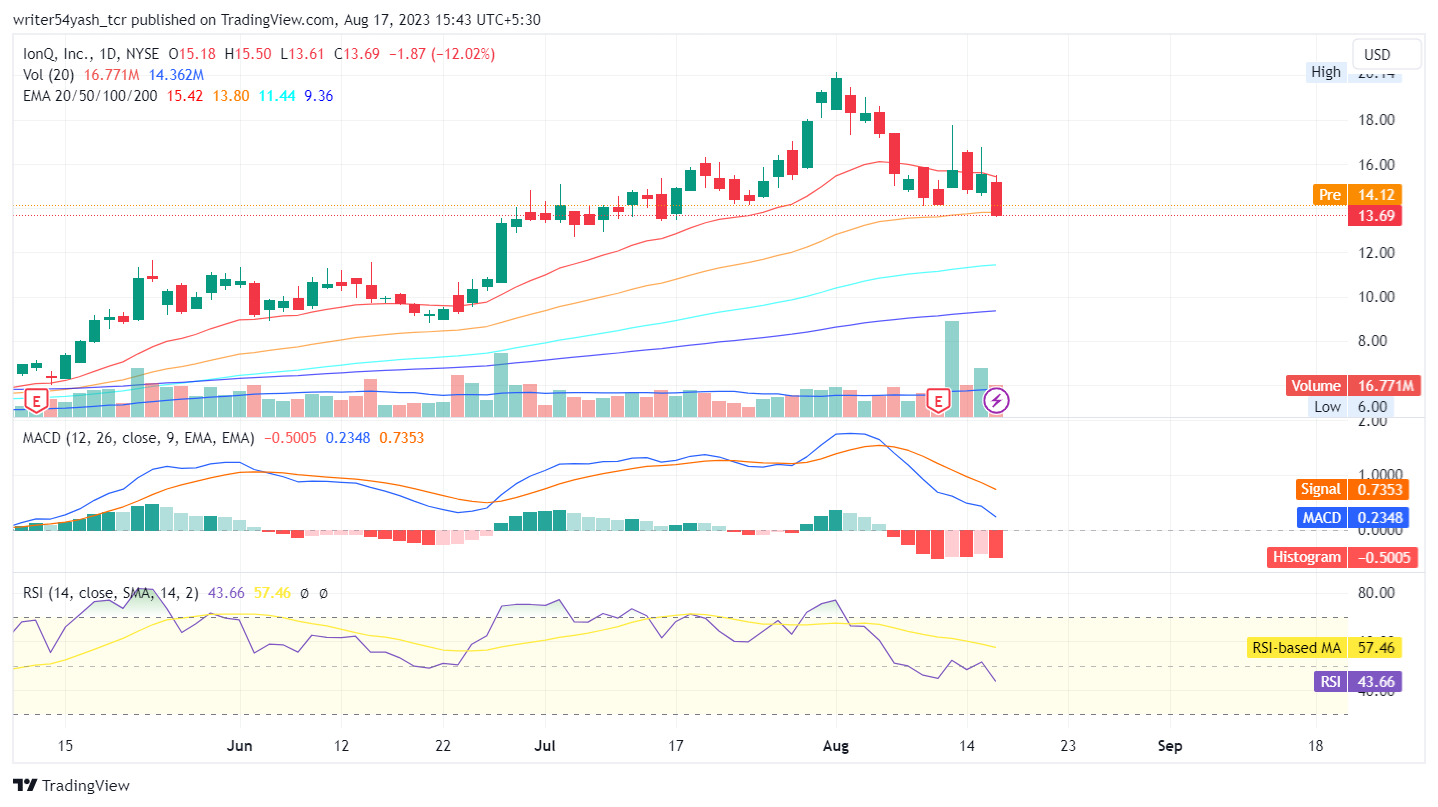The width and height of the screenshot is (1438, 807).
Task: Click the published on TradingView.com header text
Action: (x=276, y=19)
